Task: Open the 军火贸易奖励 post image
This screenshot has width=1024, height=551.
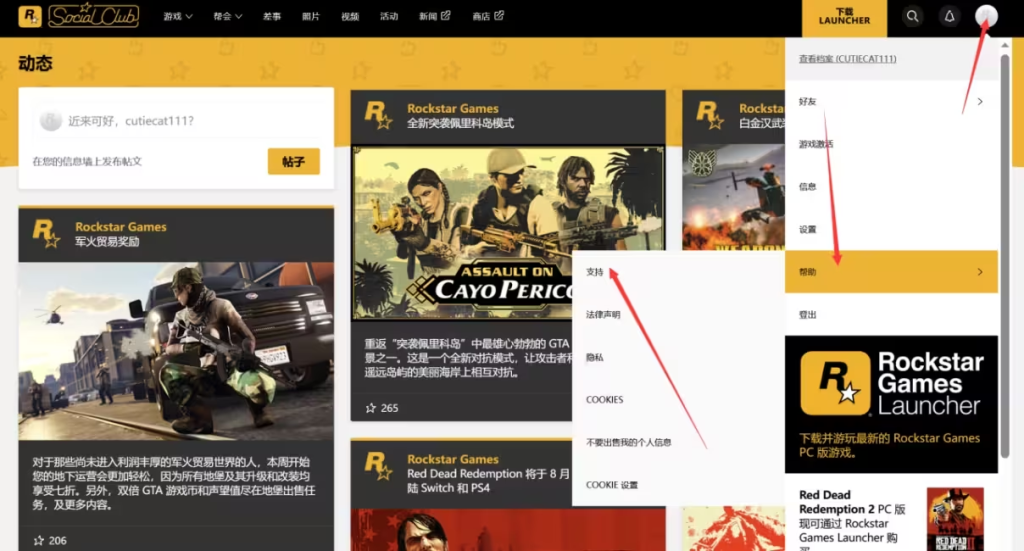Action: 176,351
